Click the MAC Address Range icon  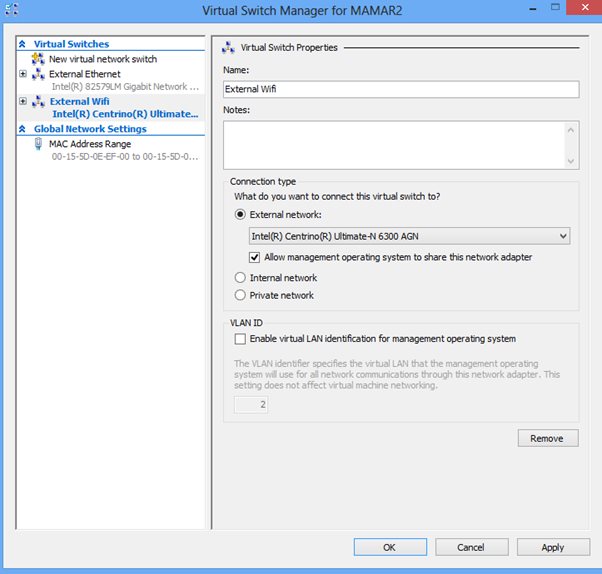tap(38, 143)
